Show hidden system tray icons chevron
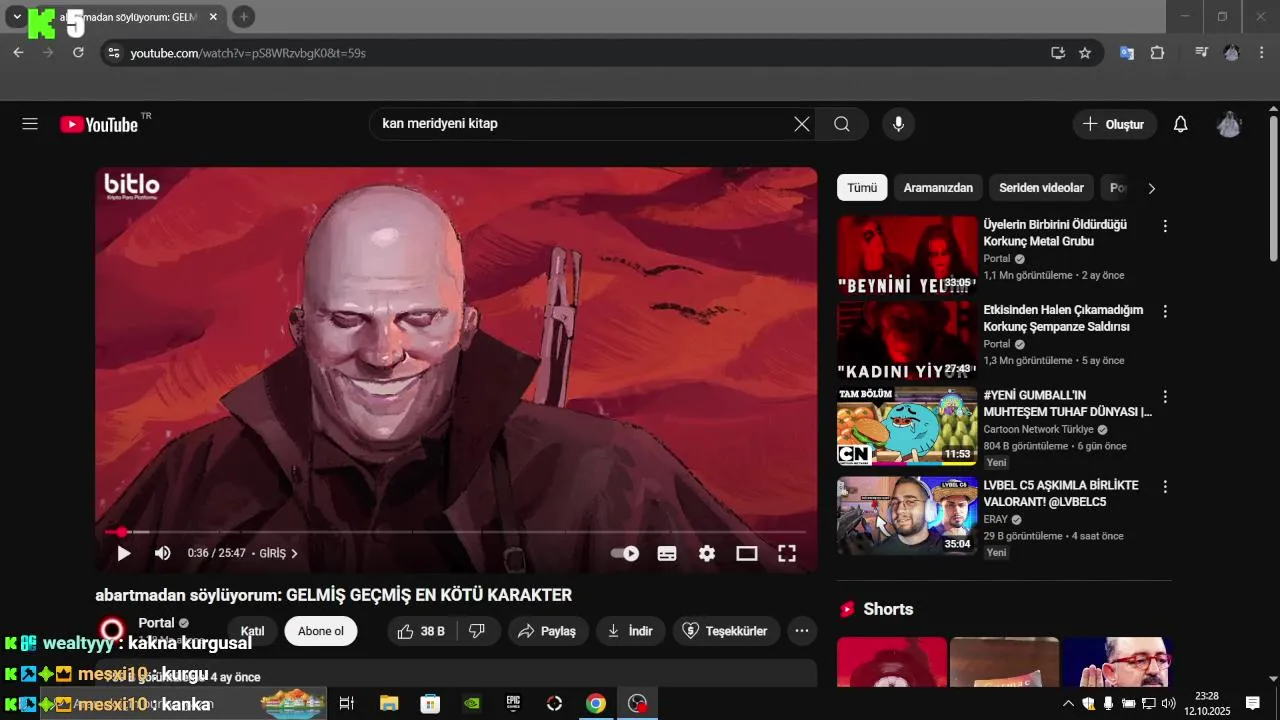Image resolution: width=1280 pixels, height=720 pixels. tap(1068, 704)
